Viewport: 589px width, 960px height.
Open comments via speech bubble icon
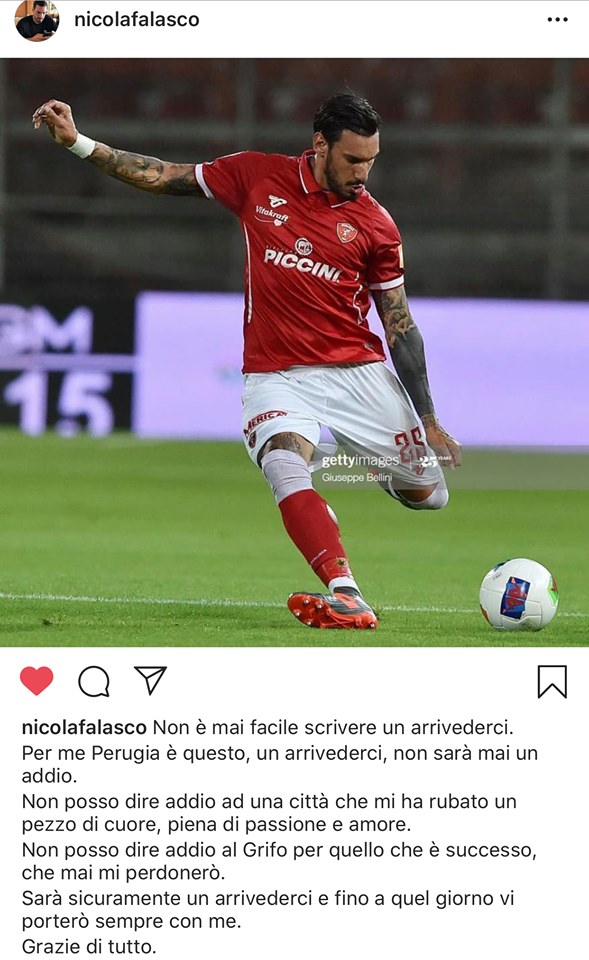tap(94, 681)
